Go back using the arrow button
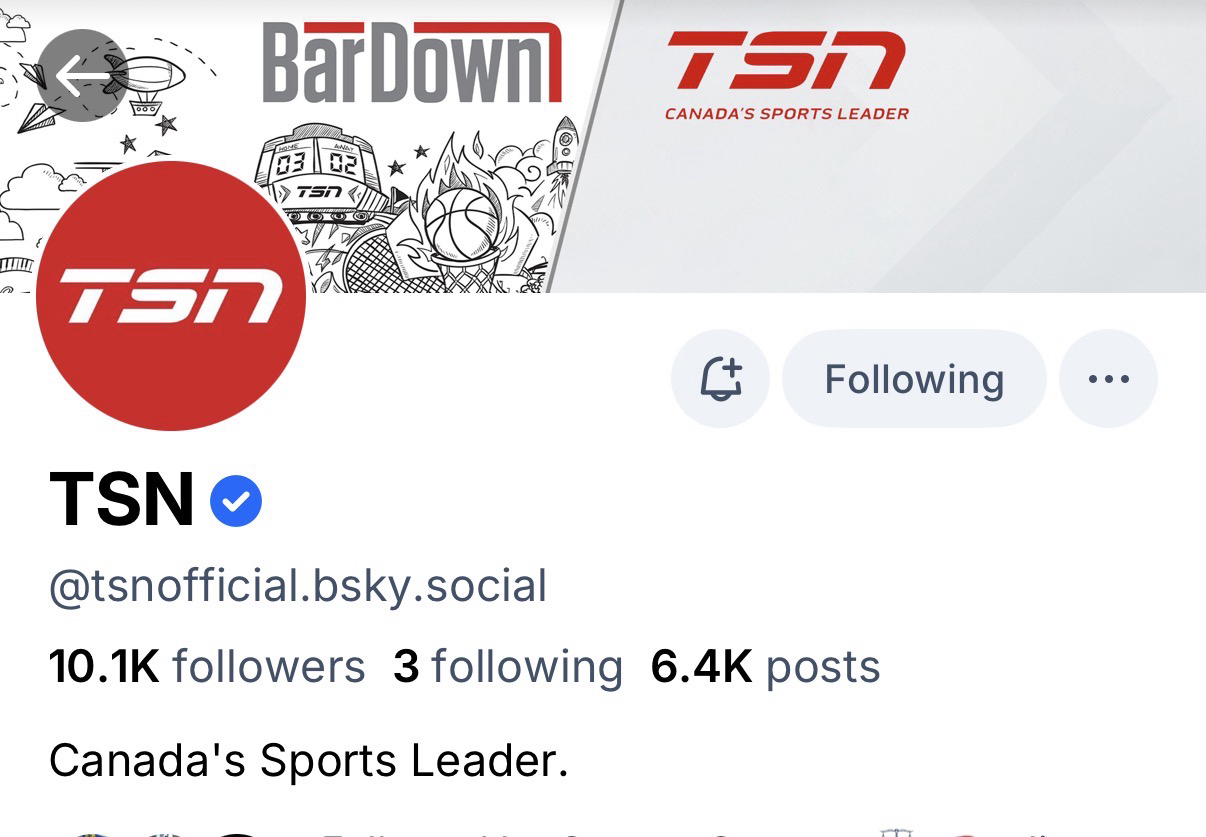 pyautogui.click(x=82, y=76)
